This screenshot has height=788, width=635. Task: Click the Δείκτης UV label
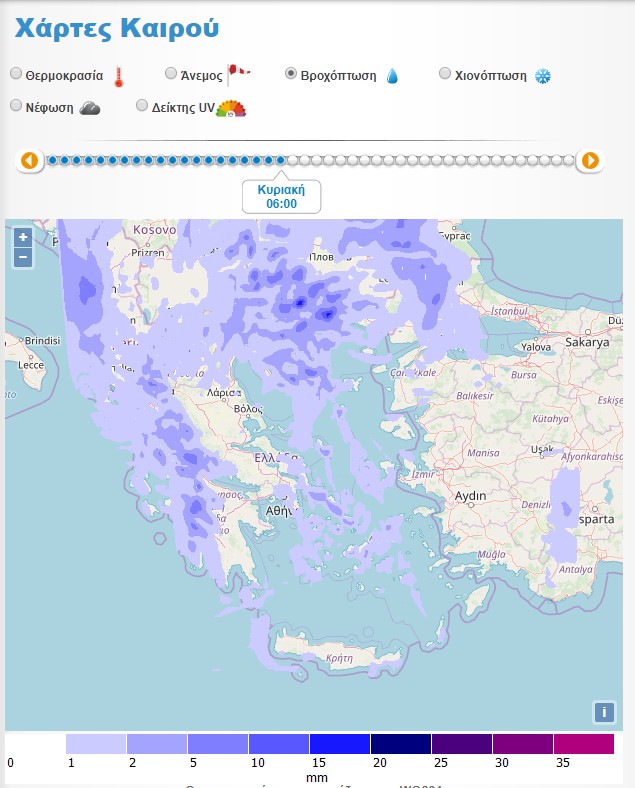click(x=183, y=108)
